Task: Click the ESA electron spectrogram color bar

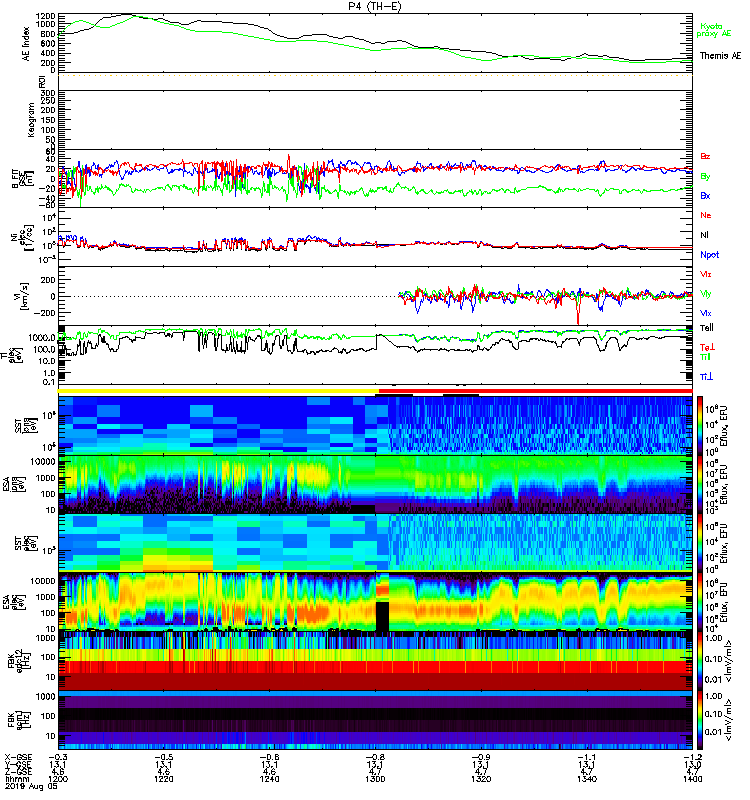Action: 699,602
